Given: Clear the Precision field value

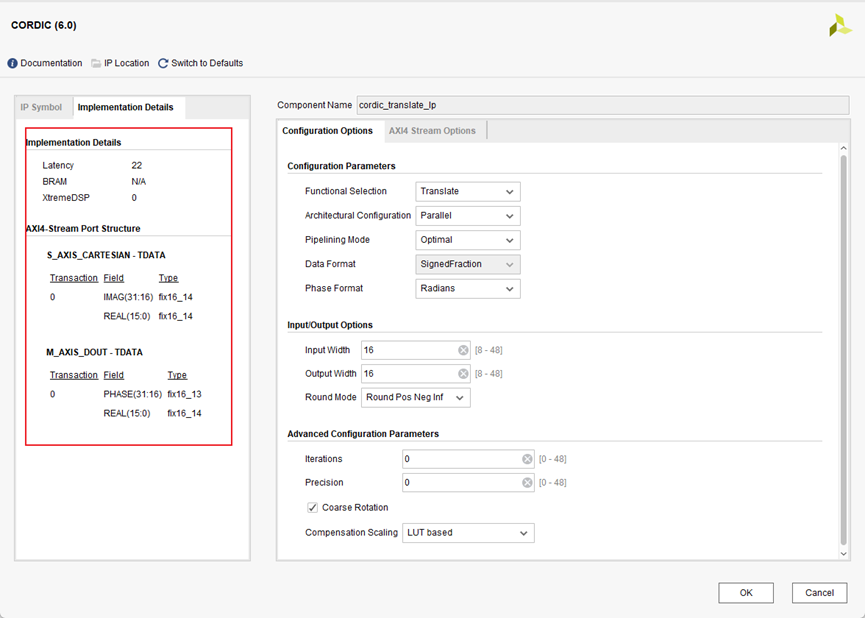Looking at the screenshot, I should pos(527,483).
